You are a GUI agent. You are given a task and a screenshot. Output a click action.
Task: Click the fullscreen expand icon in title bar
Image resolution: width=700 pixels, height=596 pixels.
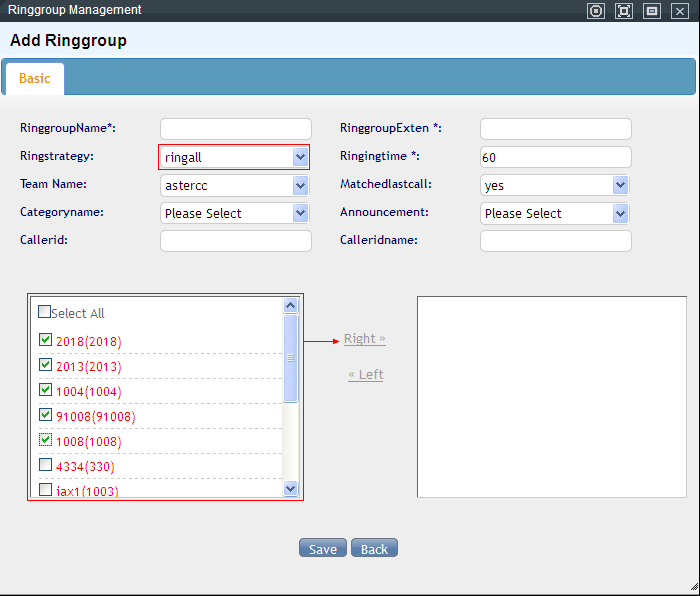pyautogui.click(x=624, y=11)
